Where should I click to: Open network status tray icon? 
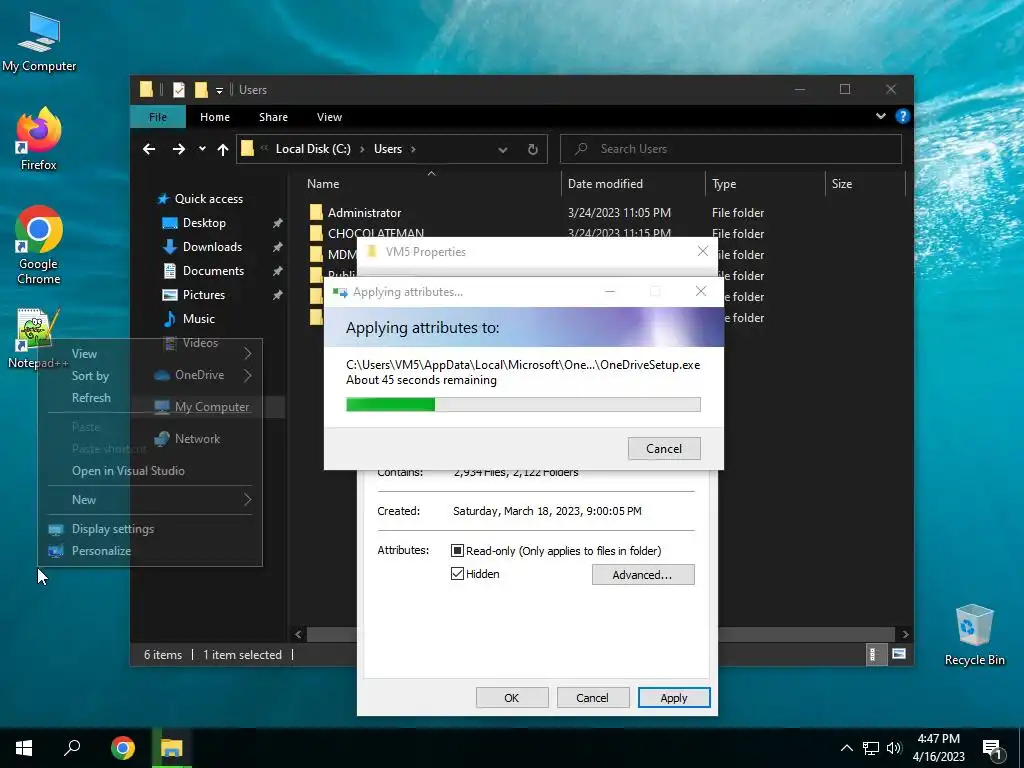[x=871, y=748]
